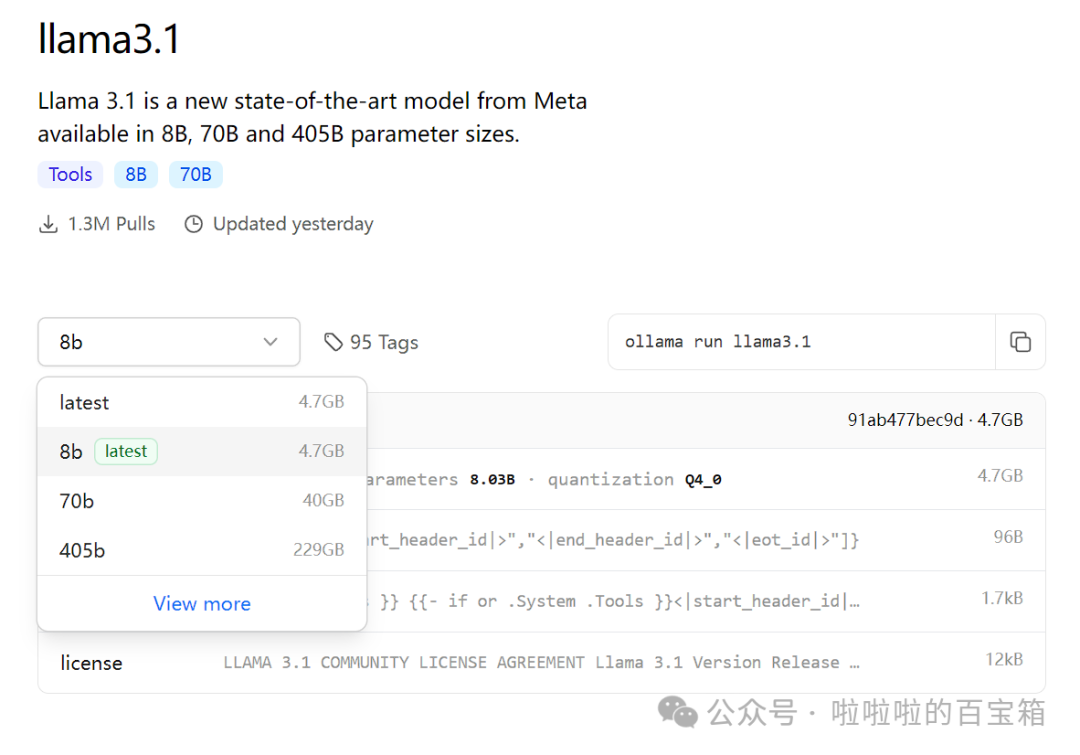This screenshot has width=1080, height=755.
Task: Click the 70B tag below the description
Action: point(195,174)
